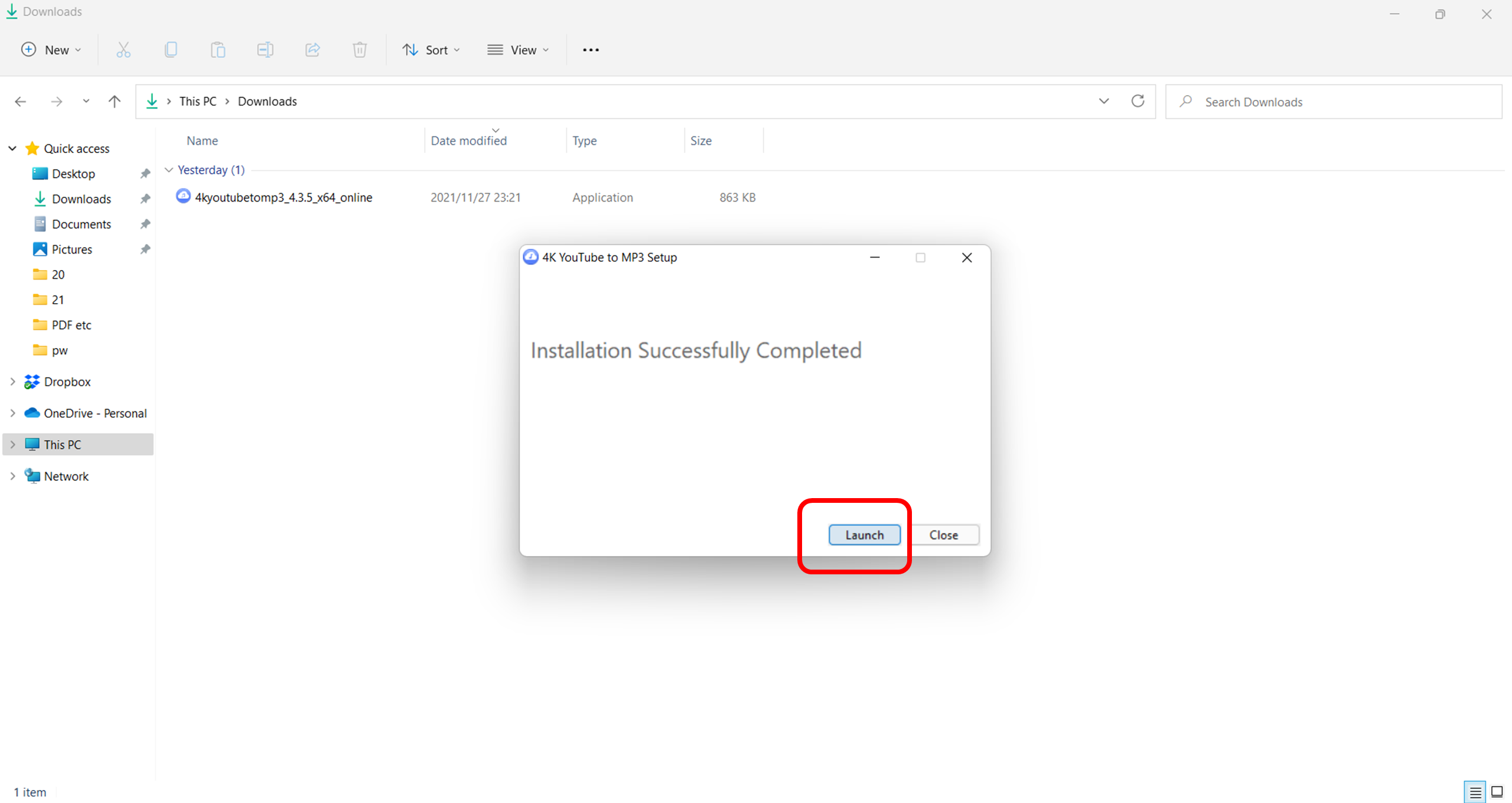
Task: Select 4kyoutubetomp3_4.3.5_x64_online file
Action: tap(283, 197)
